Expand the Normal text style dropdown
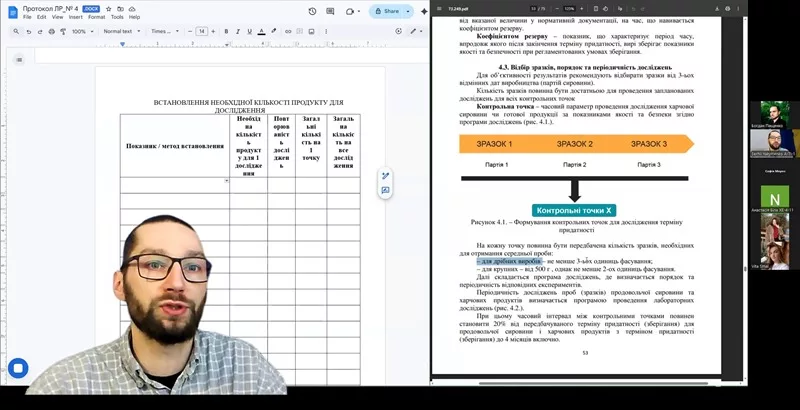 (x=120, y=31)
